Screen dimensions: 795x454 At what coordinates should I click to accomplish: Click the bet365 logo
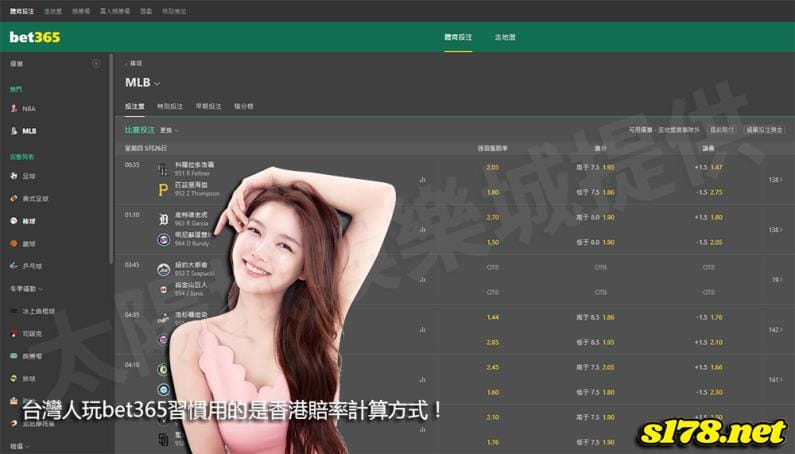(34, 37)
